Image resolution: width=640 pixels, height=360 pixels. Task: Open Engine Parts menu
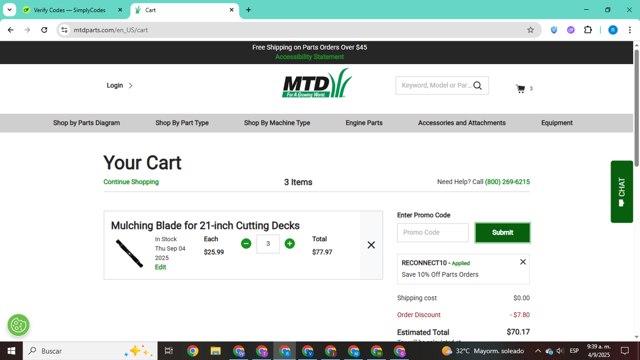tap(364, 123)
